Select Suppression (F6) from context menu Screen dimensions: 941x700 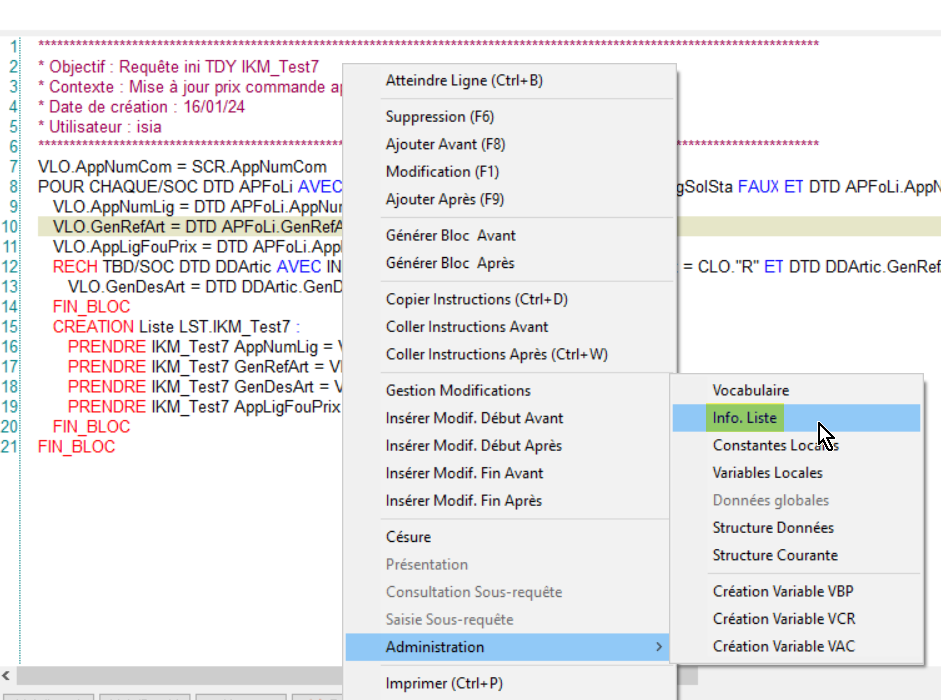pos(439,117)
